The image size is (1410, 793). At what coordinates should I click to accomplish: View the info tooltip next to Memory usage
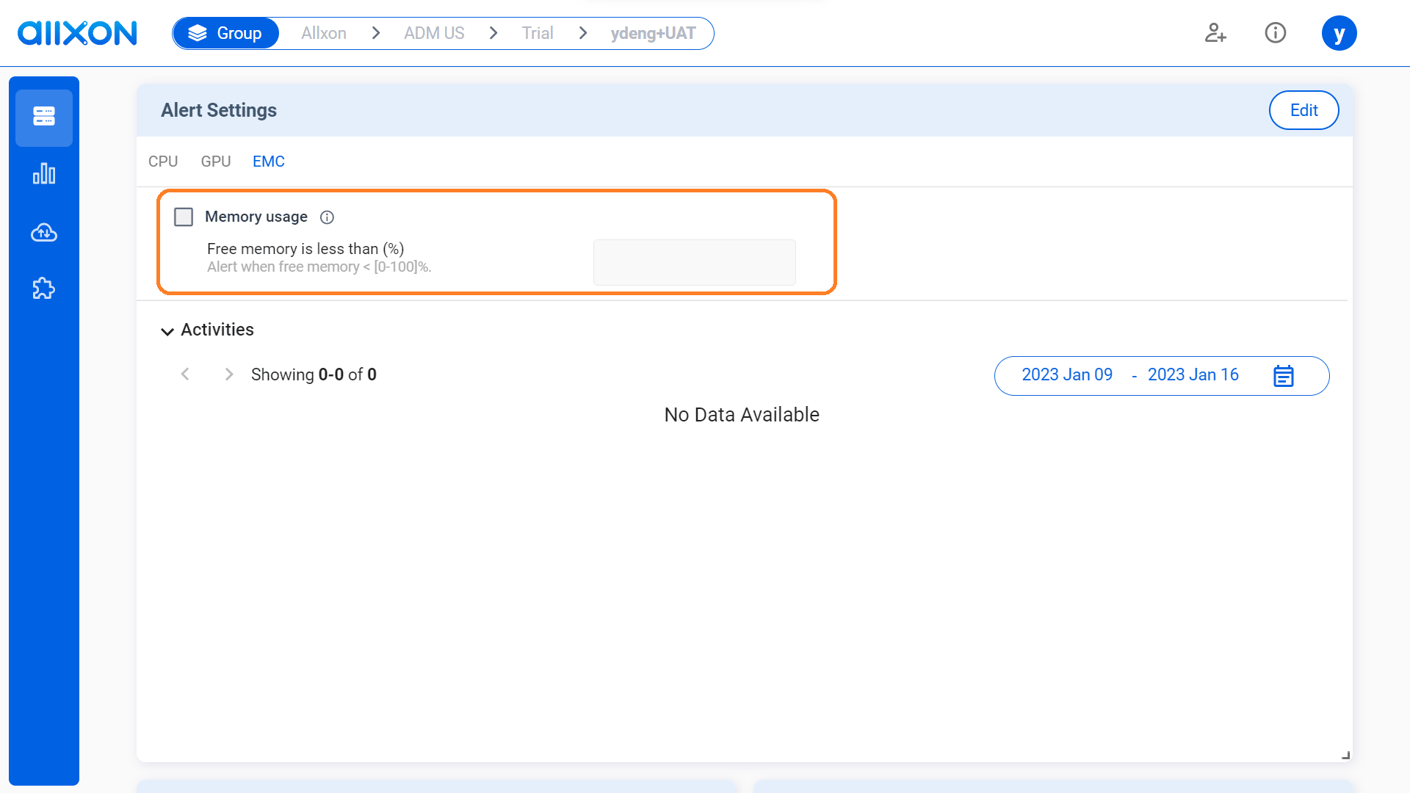327,217
